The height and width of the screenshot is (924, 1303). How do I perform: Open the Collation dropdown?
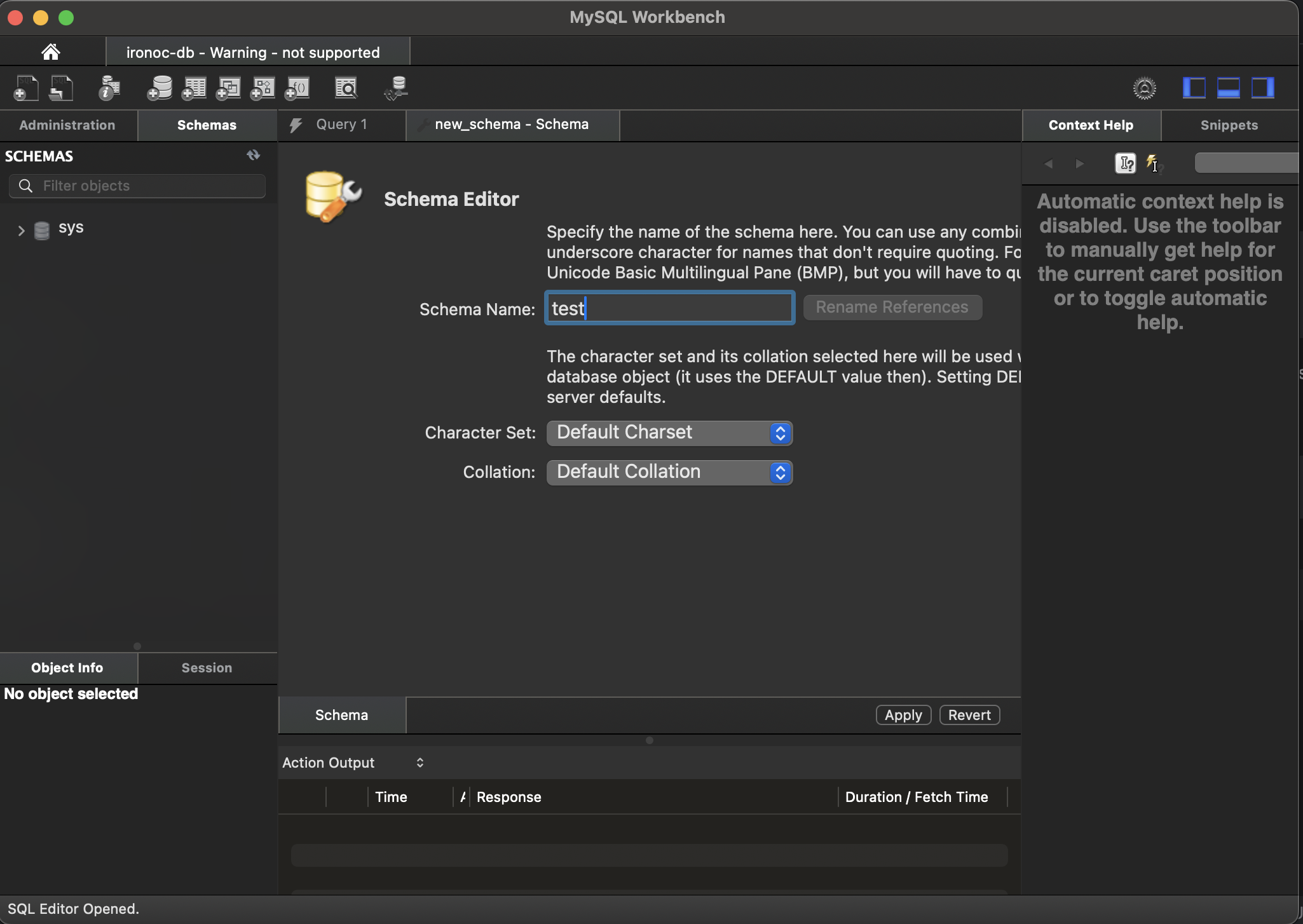click(669, 472)
